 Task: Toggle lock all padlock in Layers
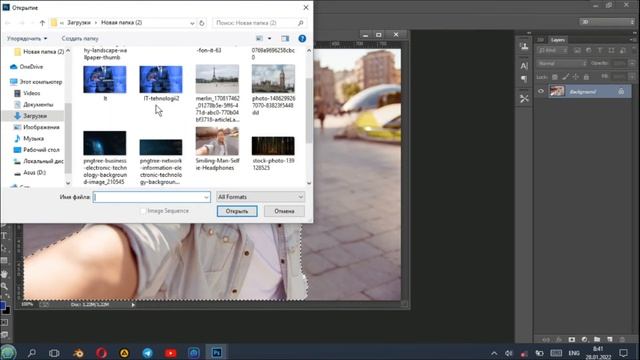pos(586,77)
